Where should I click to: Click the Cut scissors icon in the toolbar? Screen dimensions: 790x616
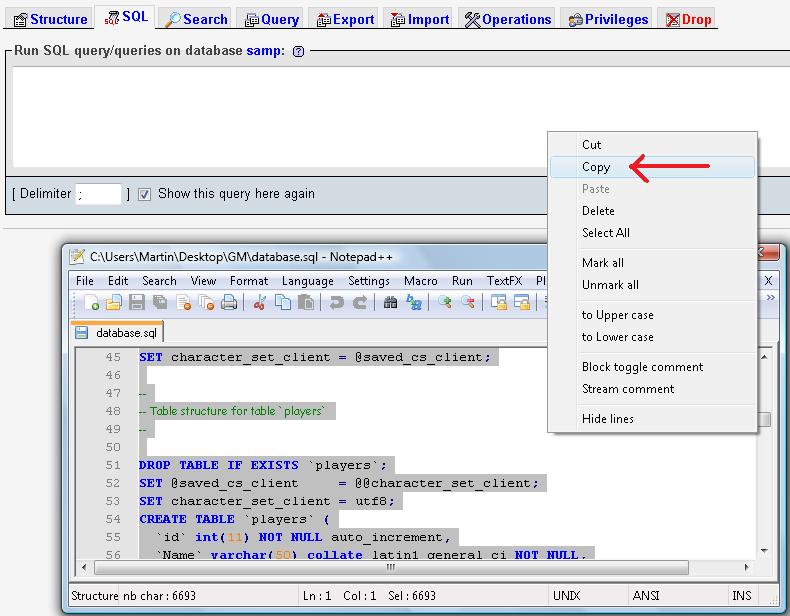tap(259, 302)
